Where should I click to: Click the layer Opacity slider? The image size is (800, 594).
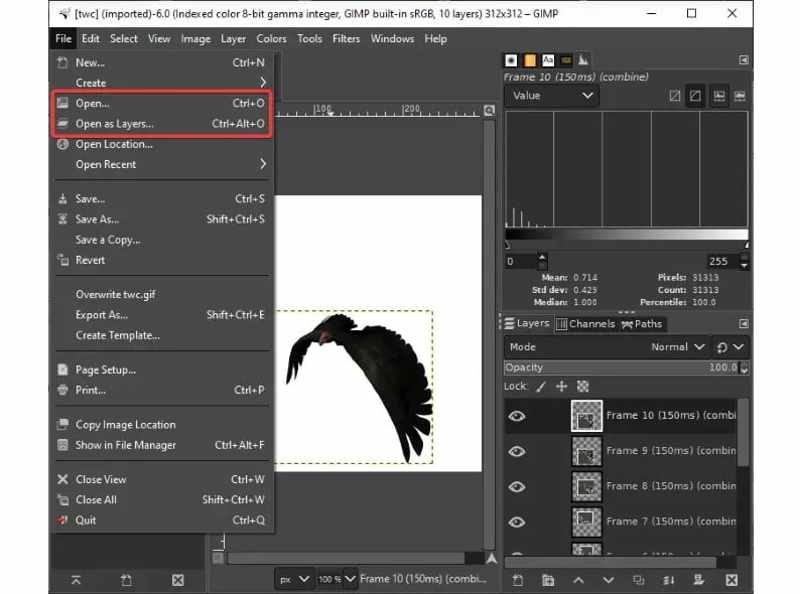(x=620, y=367)
